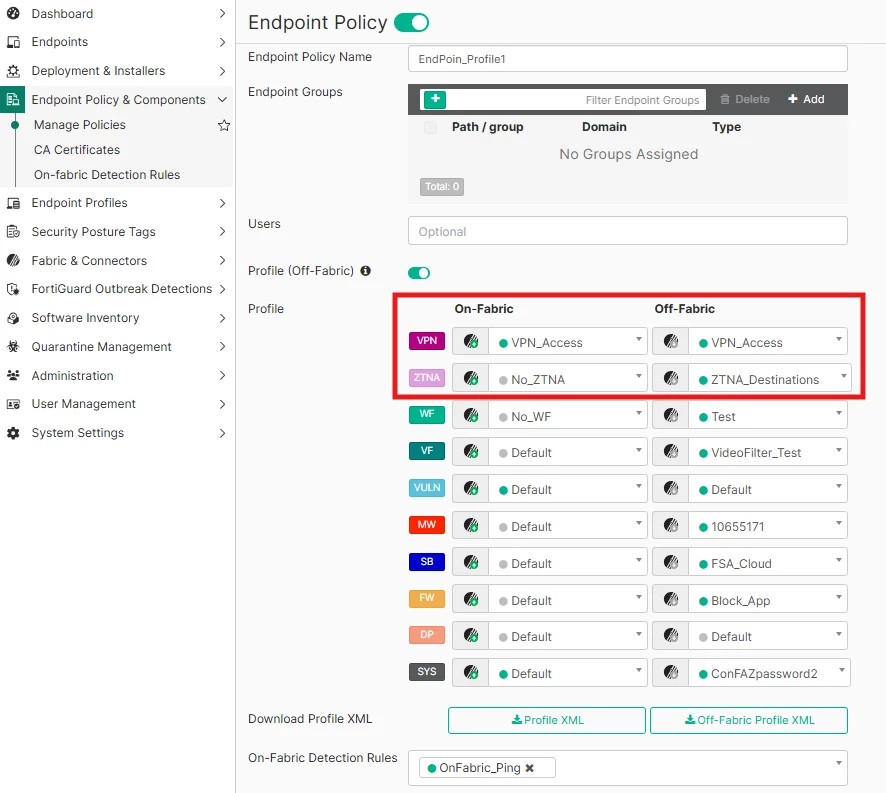Click the optional Users input field
Image resolution: width=886 pixels, height=793 pixels.
pyautogui.click(x=628, y=231)
